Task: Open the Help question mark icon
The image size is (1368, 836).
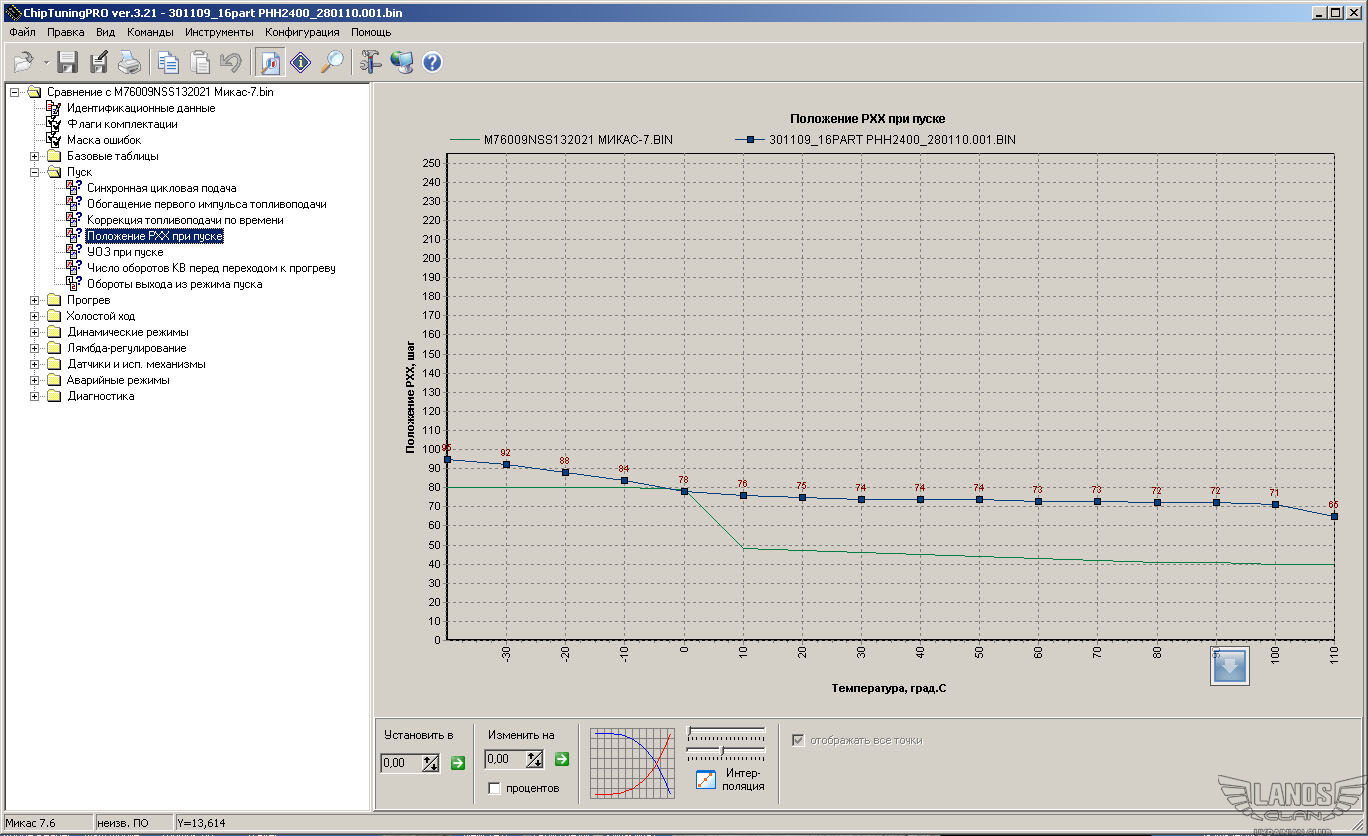Action: tap(432, 63)
